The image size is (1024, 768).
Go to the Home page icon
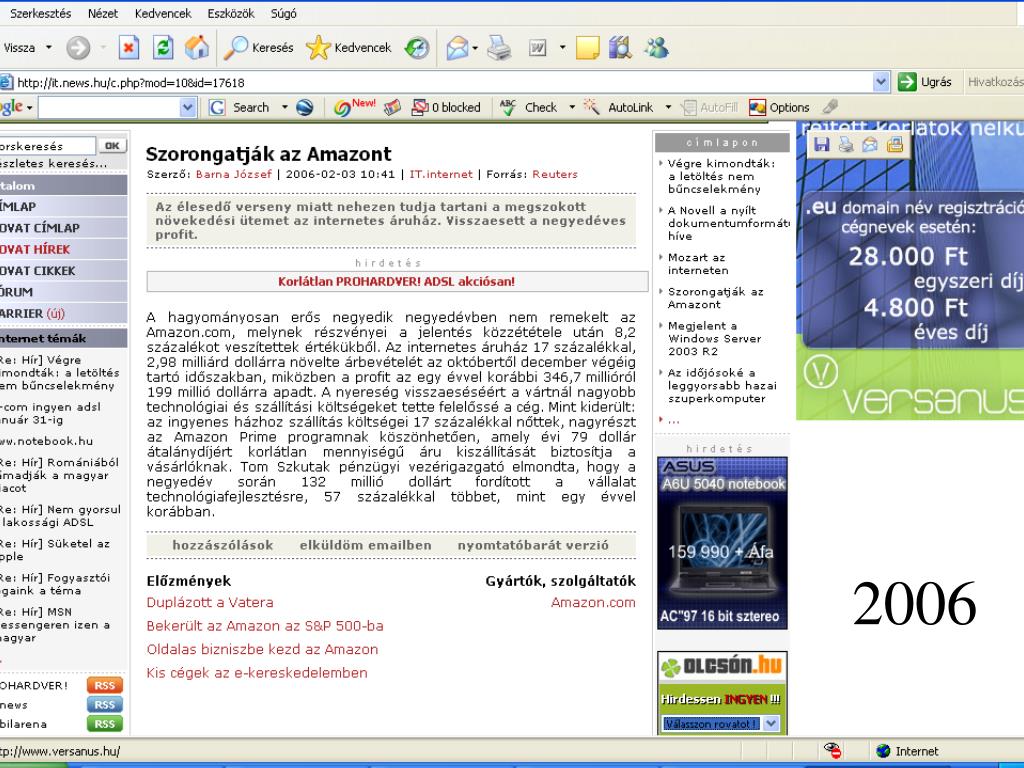197,48
